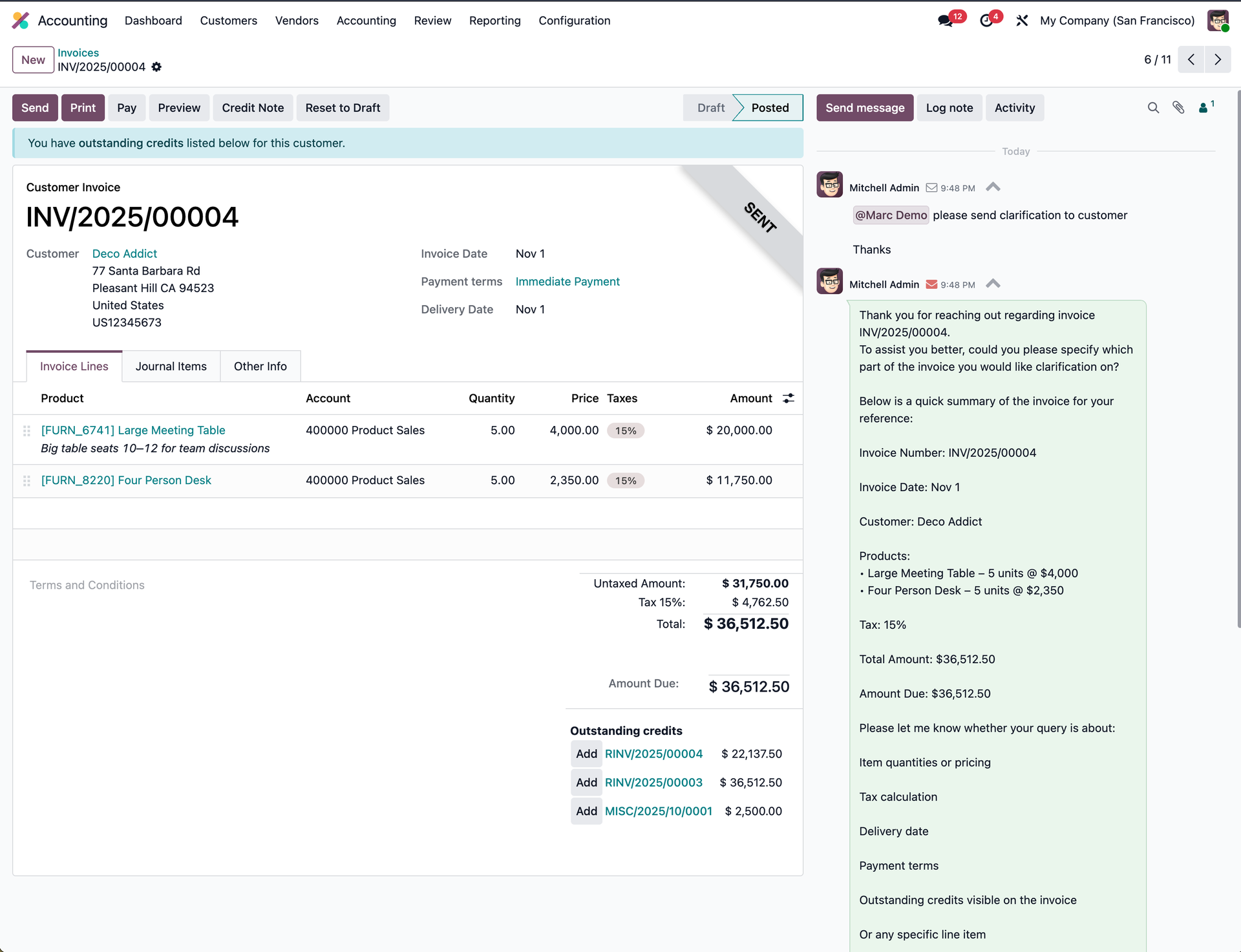Open the actions gear next to INV/2025/00004 breadcrumb
Image resolution: width=1241 pixels, height=952 pixels.
[156, 67]
